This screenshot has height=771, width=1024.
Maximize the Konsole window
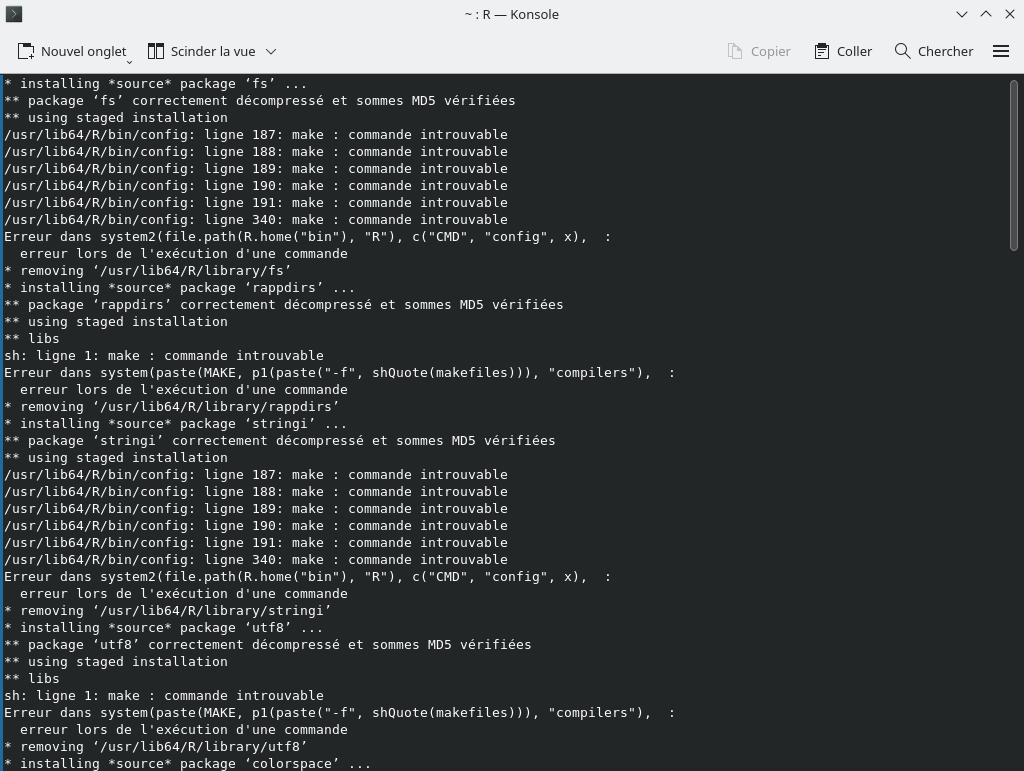(985, 14)
